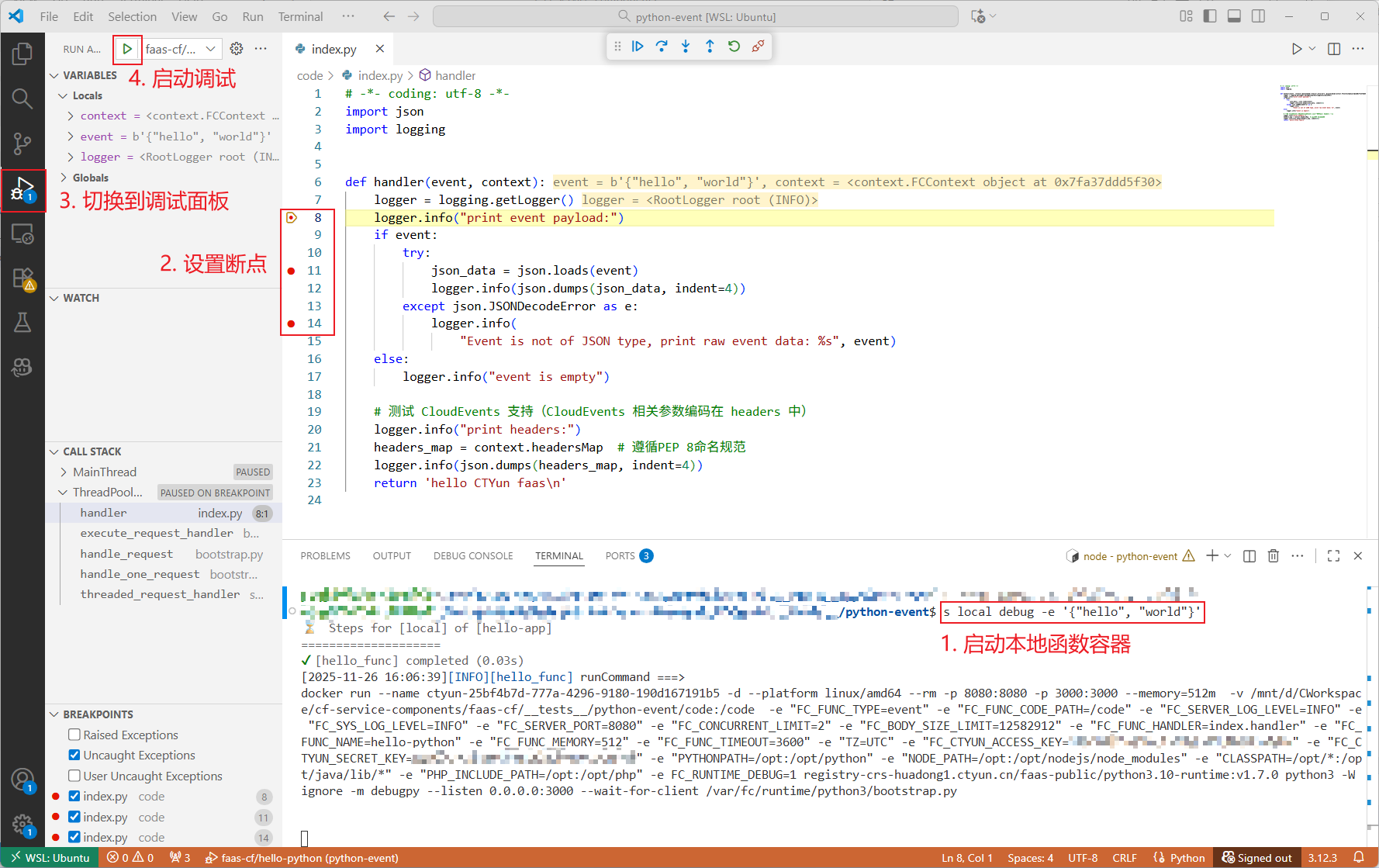
Task: Step into the function call
Action: pos(686,47)
